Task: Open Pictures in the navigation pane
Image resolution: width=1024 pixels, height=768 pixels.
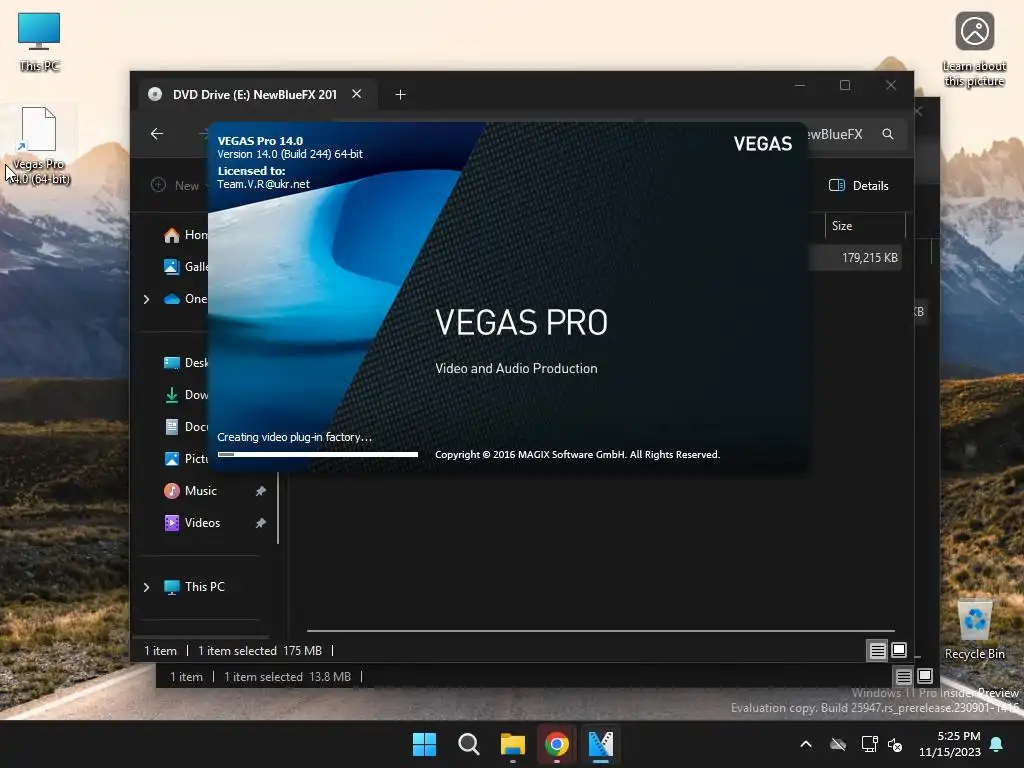Action: 185,458
